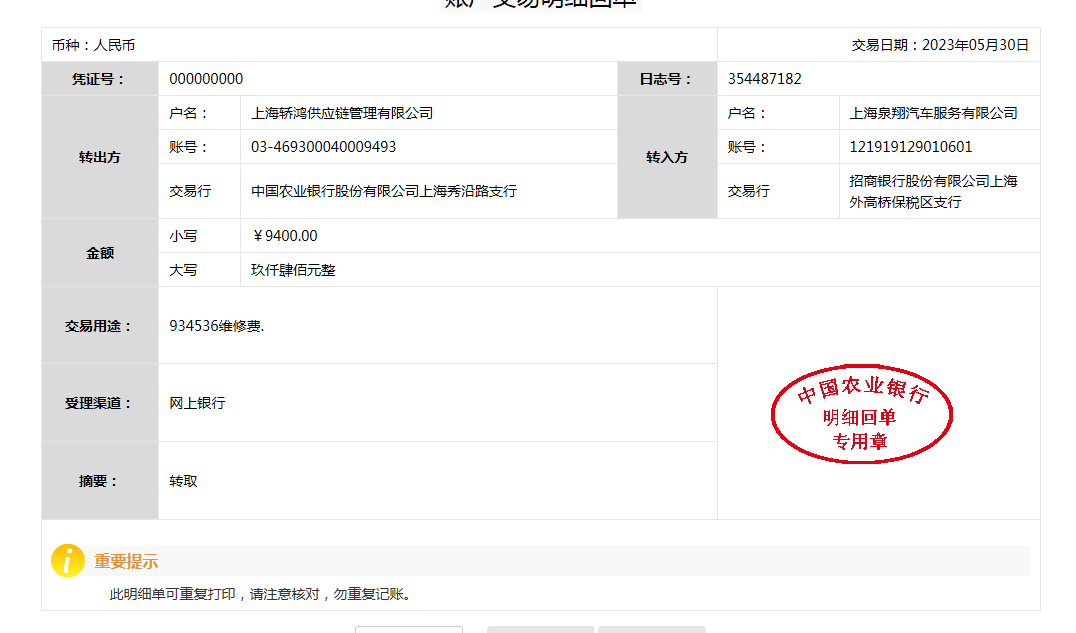Viewport: 1076px width, 633px height.
Task: Click payee account number 121919129010601
Action: click(x=910, y=147)
